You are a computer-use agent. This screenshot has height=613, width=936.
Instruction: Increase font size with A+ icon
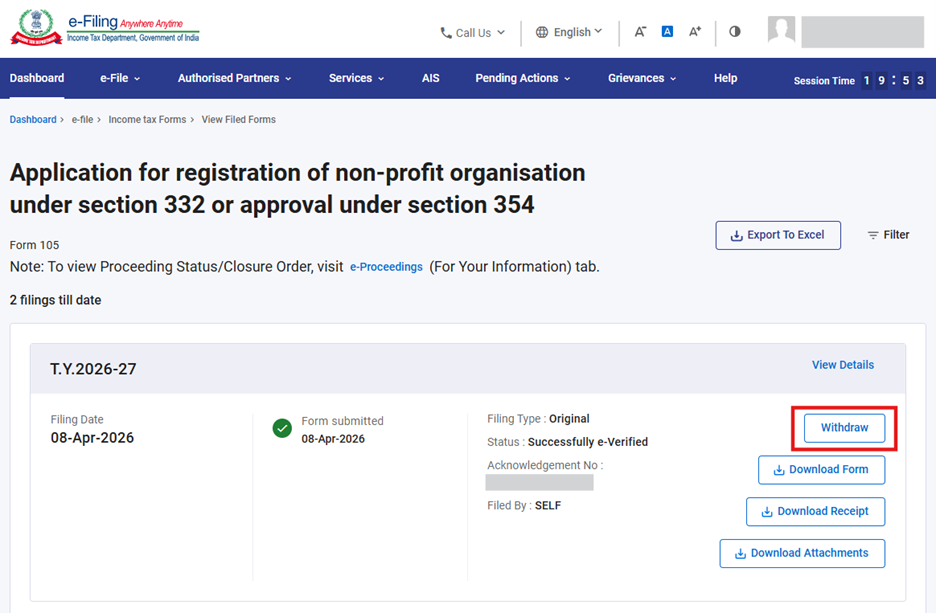pos(695,32)
